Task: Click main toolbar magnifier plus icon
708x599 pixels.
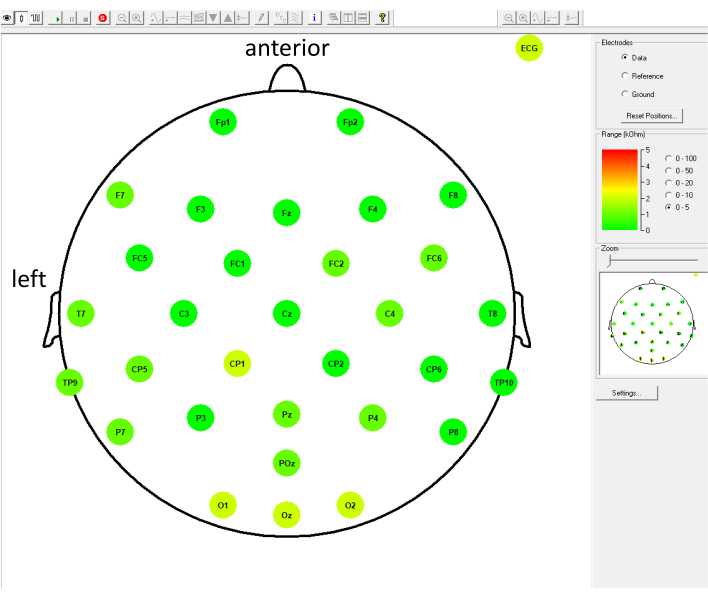Action: point(136,18)
